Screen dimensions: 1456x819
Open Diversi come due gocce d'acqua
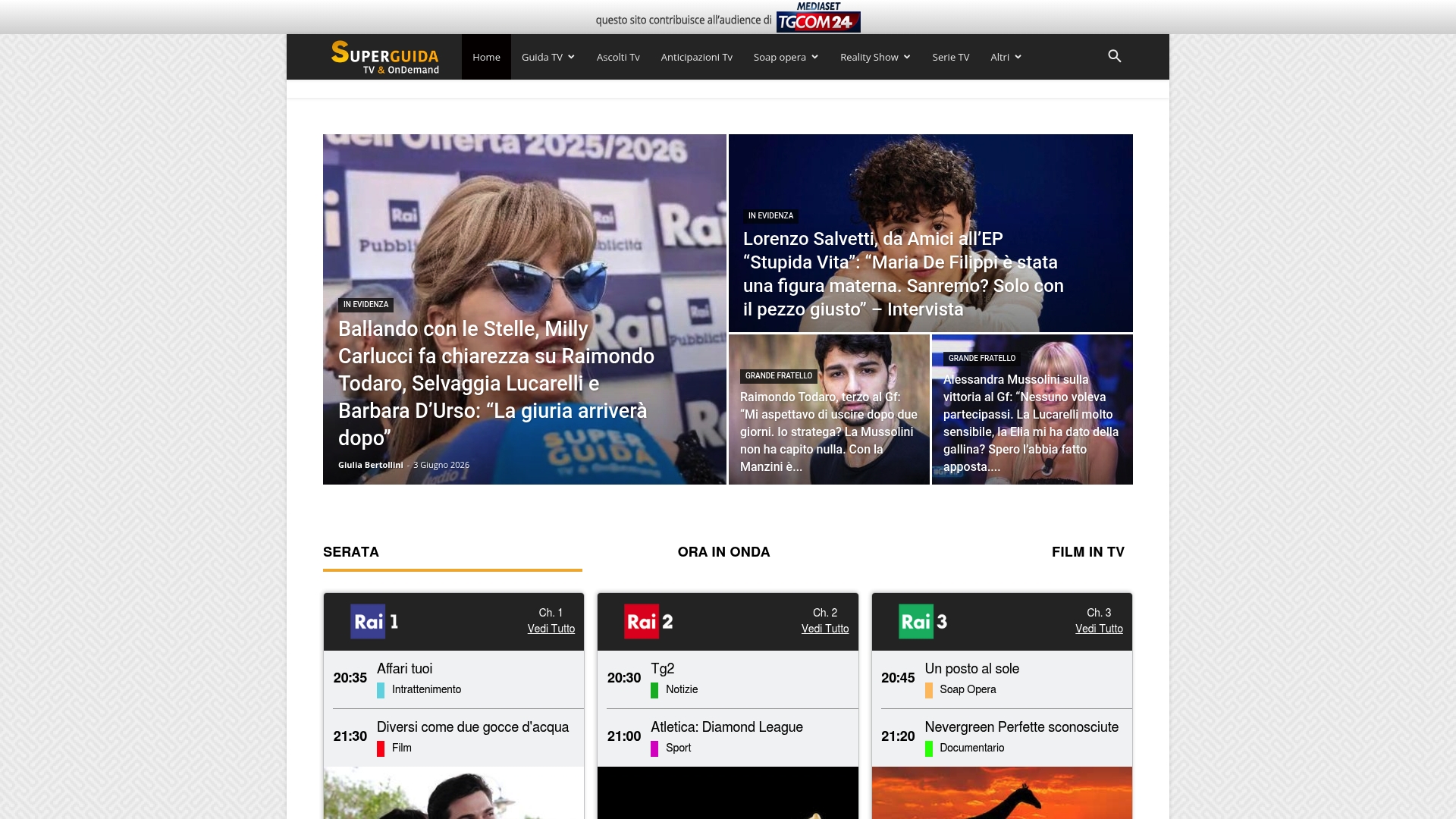(472, 727)
